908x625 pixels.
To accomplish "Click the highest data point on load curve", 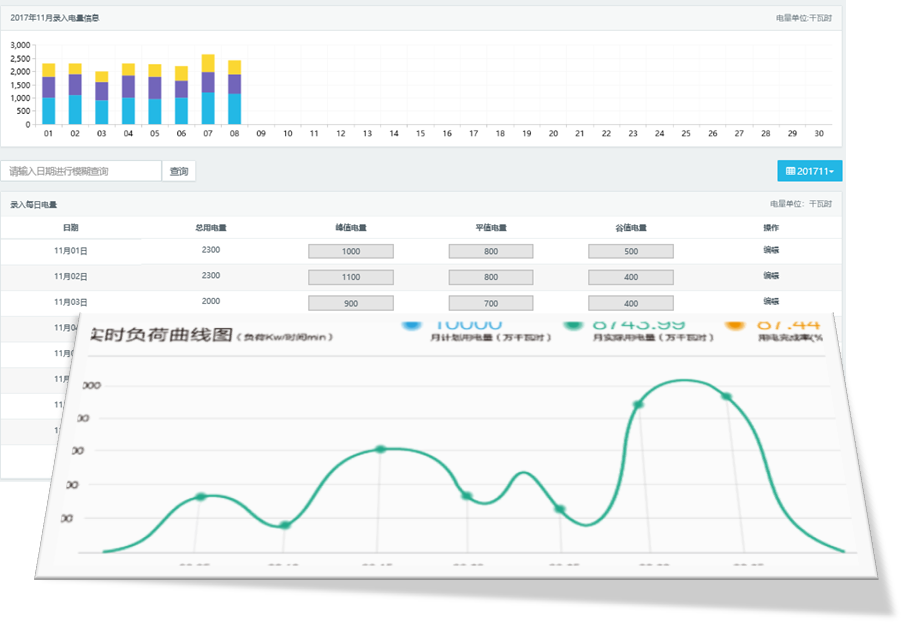I will pos(638,404).
